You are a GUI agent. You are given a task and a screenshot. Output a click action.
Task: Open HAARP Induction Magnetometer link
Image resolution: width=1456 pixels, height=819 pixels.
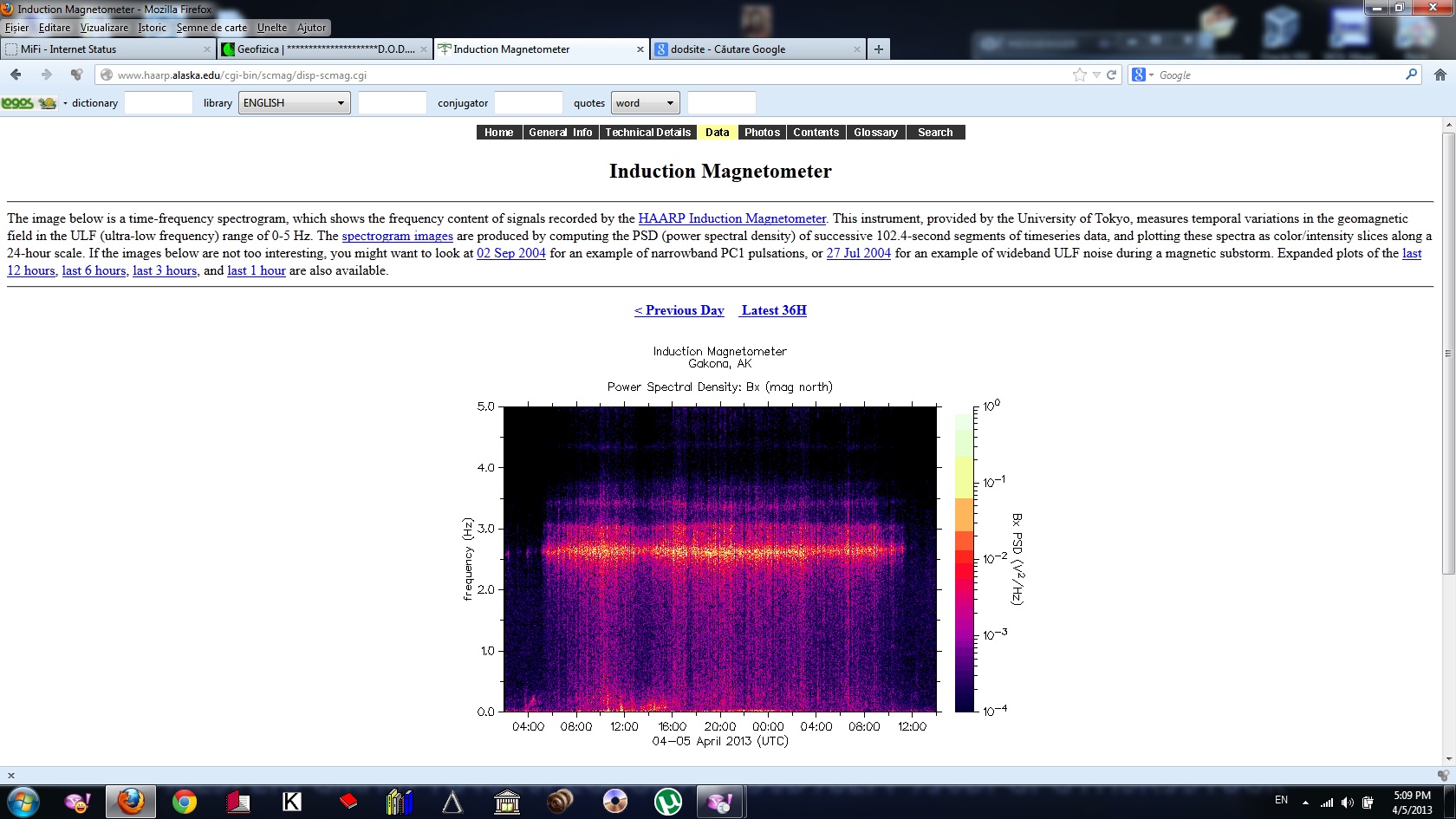point(732,218)
